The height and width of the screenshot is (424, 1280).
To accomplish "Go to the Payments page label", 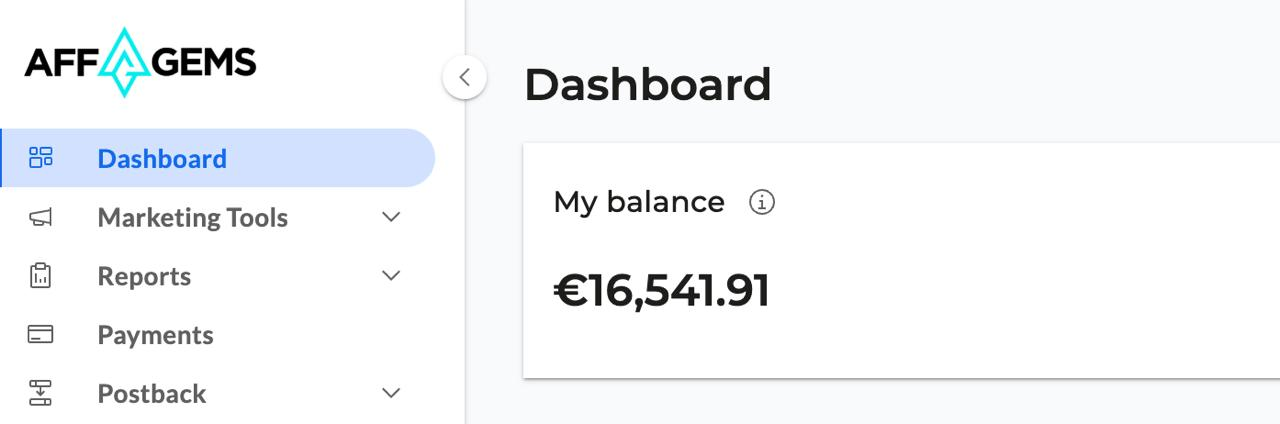I will 155,335.
